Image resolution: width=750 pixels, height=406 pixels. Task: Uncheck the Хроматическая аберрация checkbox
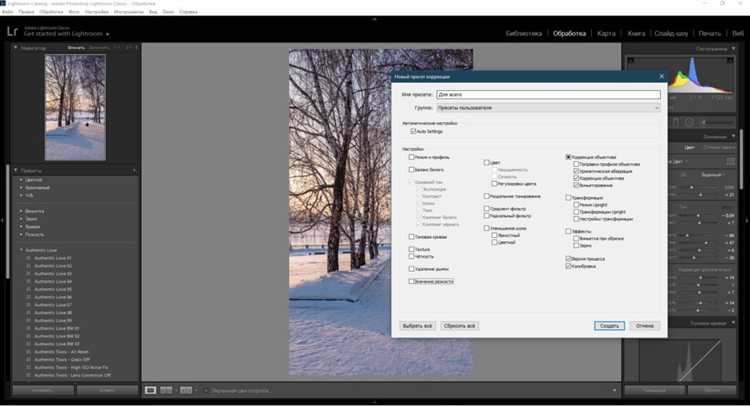click(576, 171)
